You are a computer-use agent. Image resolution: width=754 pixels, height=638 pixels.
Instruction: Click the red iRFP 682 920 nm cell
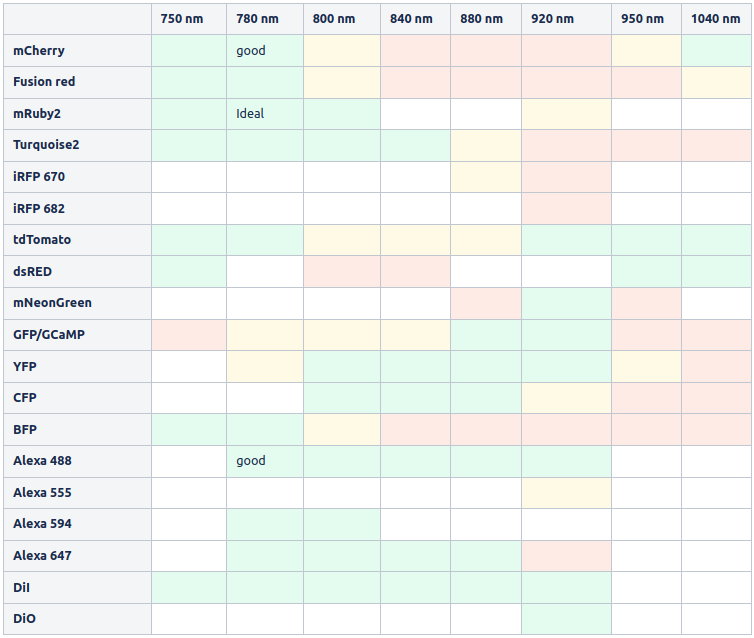[566, 209]
